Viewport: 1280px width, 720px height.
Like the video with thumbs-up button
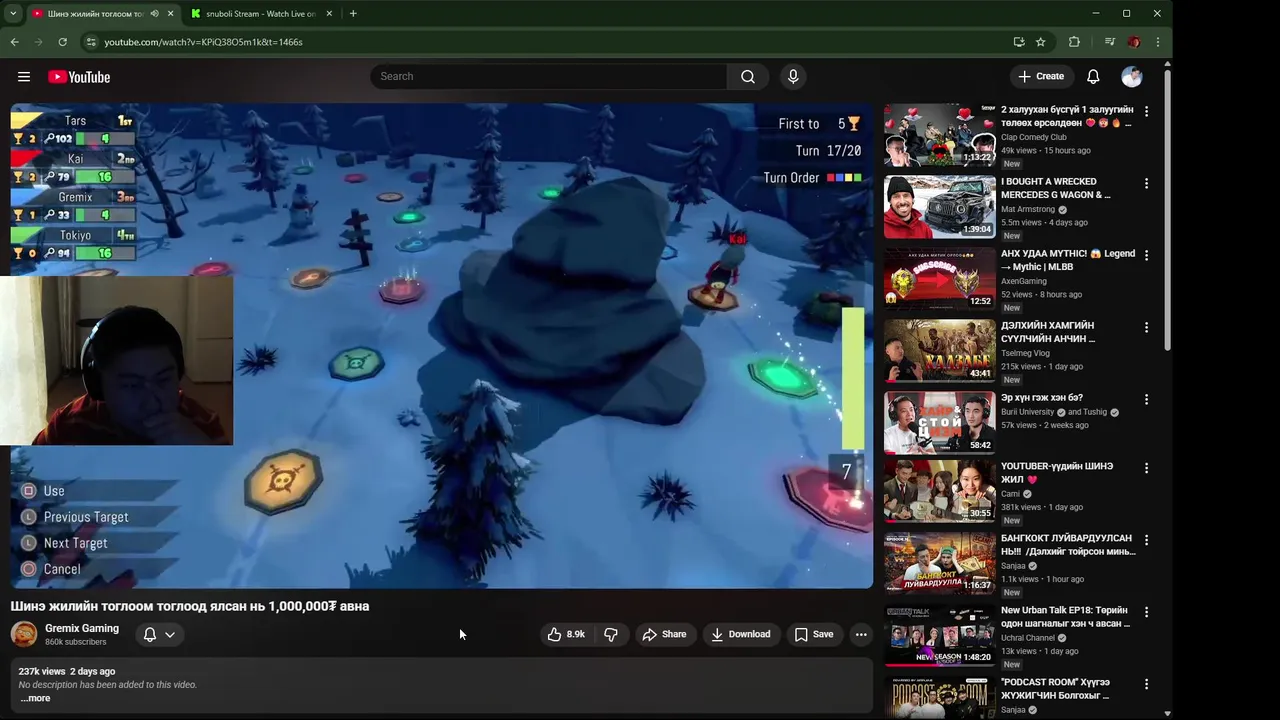click(566, 634)
